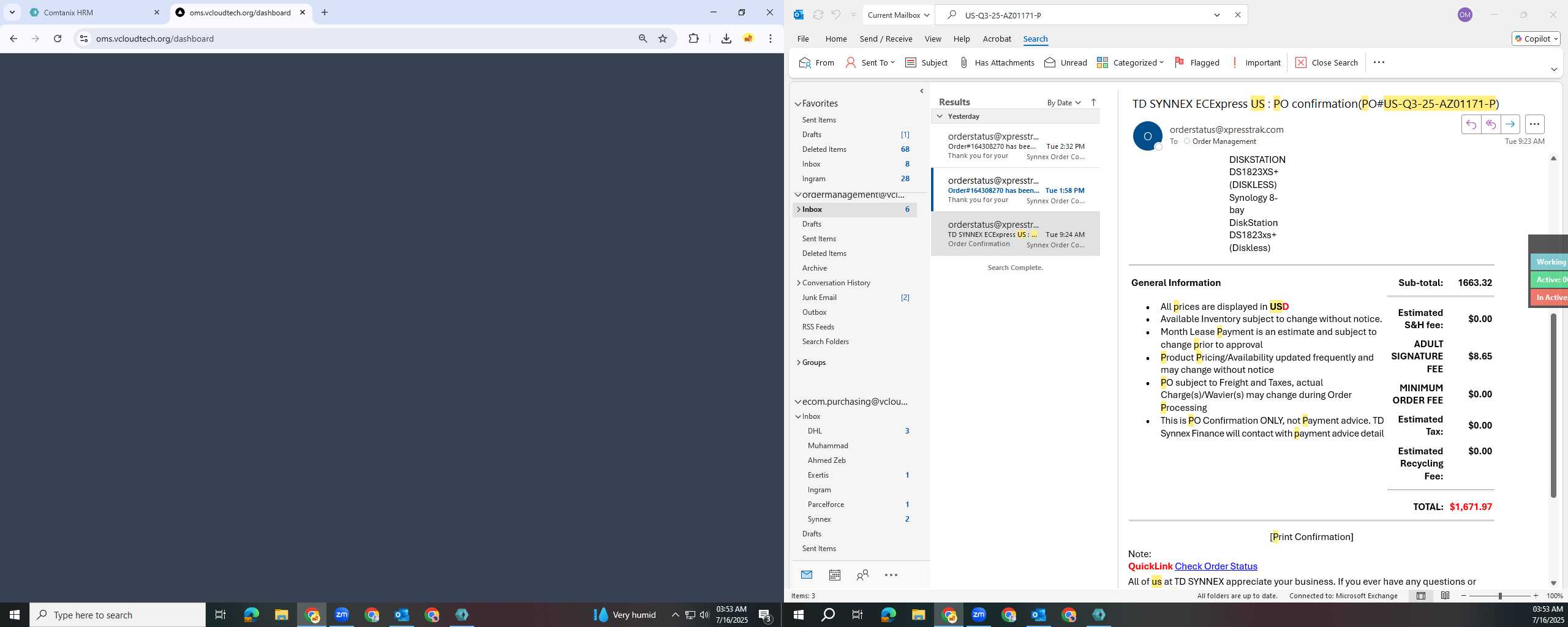Clear the Outlook search box
The height and width of the screenshot is (627, 1568).
[1237, 15]
